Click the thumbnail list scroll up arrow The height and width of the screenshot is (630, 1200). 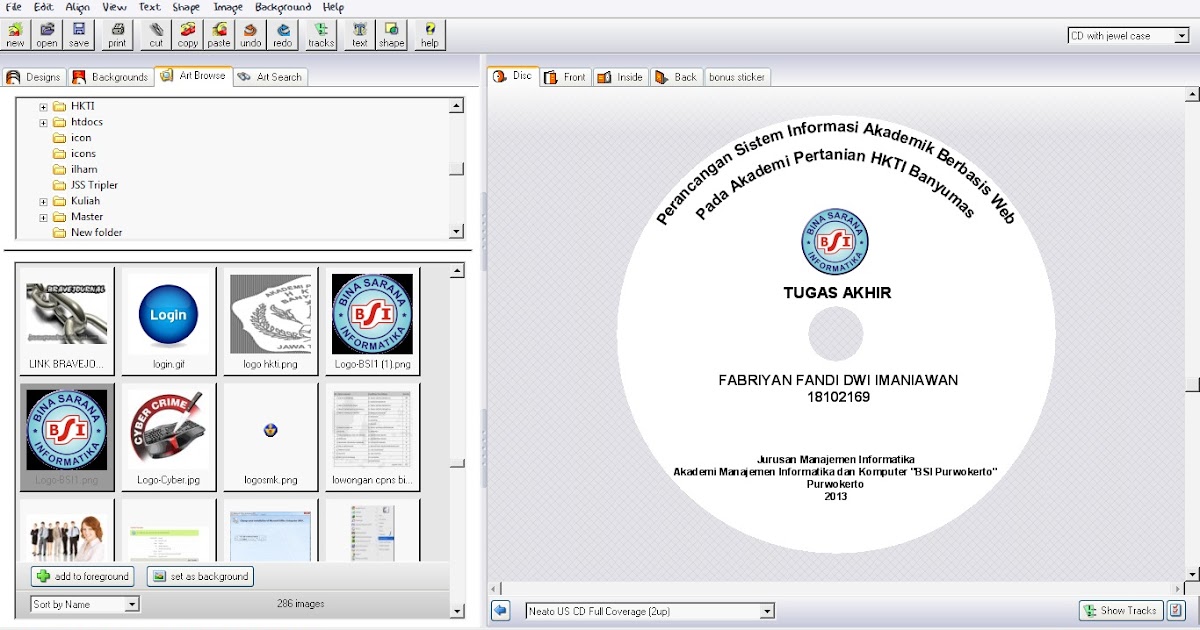click(x=457, y=271)
